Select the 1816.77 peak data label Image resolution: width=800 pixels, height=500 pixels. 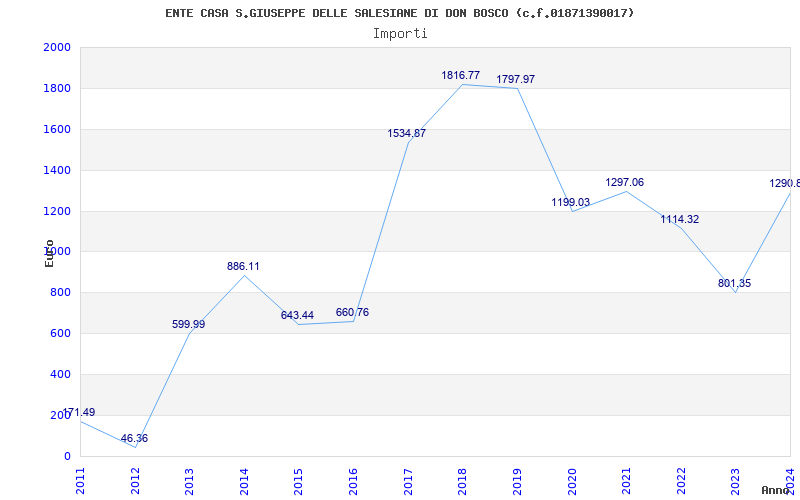pyautogui.click(x=461, y=76)
